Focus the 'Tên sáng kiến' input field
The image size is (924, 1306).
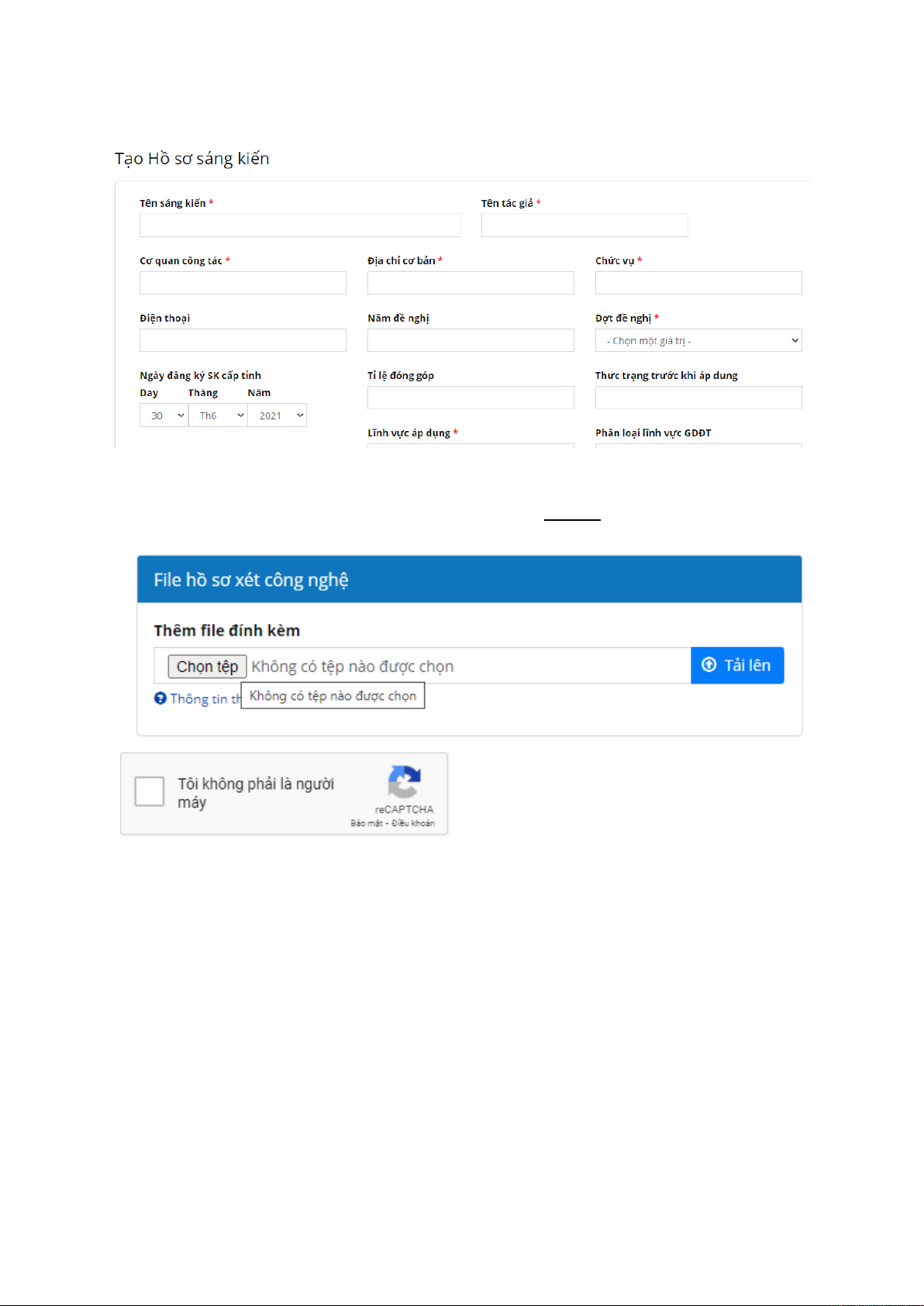click(x=300, y=226)
